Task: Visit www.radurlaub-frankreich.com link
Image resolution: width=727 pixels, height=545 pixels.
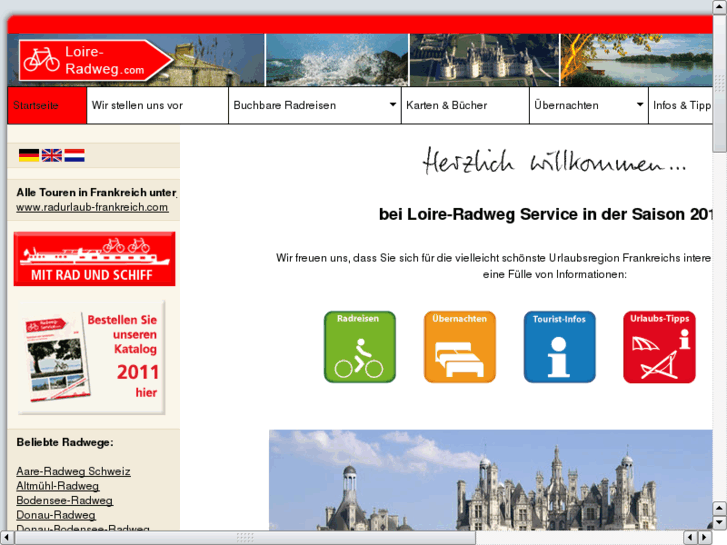Action: [x=92, y=207]
